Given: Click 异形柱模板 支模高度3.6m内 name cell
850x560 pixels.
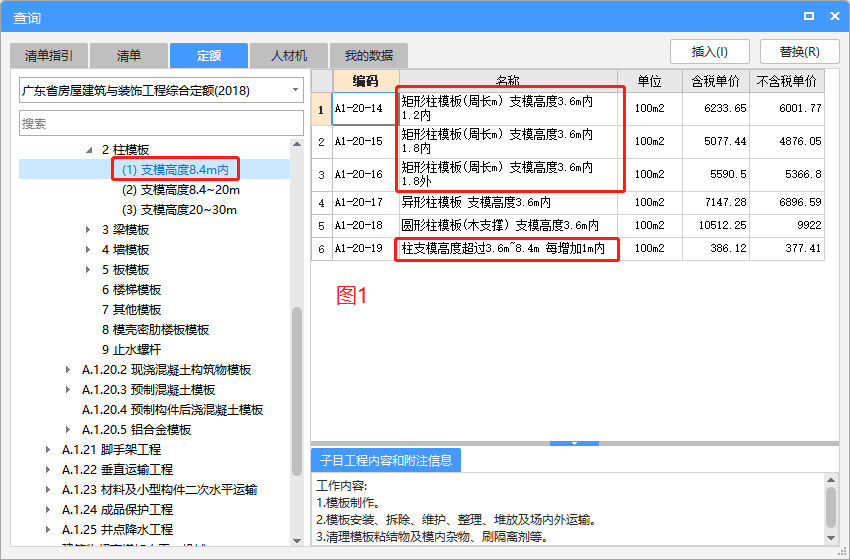Looking at the screenshot, I should click(x=508, y=203).
